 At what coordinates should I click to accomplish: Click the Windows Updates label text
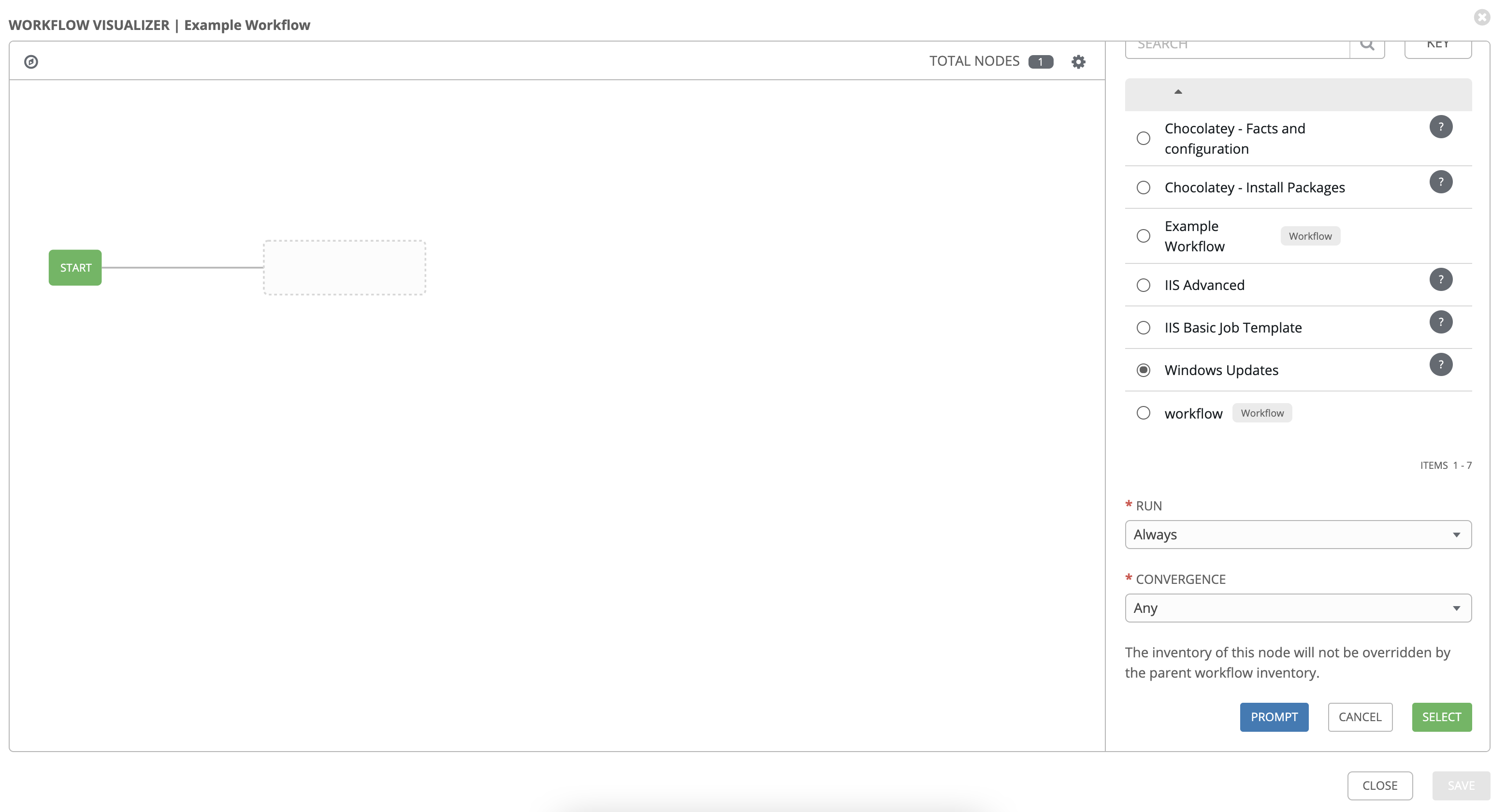[1221, 371]
